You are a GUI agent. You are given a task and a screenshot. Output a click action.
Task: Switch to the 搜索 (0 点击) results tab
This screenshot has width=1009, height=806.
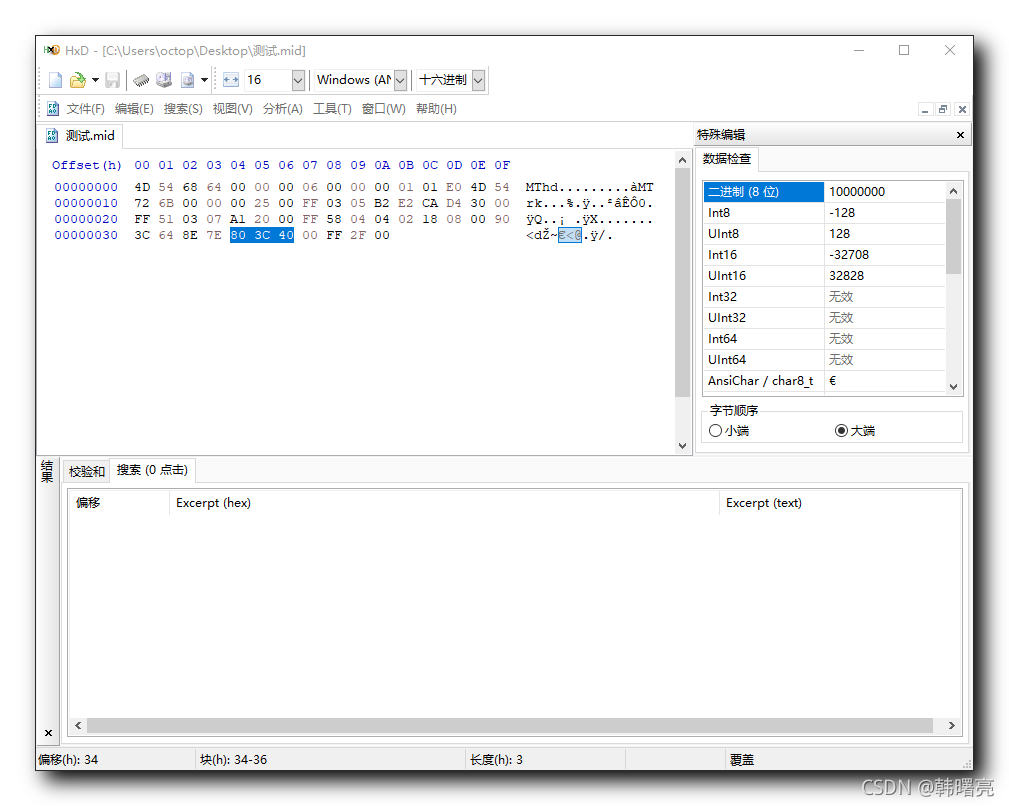point(153,470)
